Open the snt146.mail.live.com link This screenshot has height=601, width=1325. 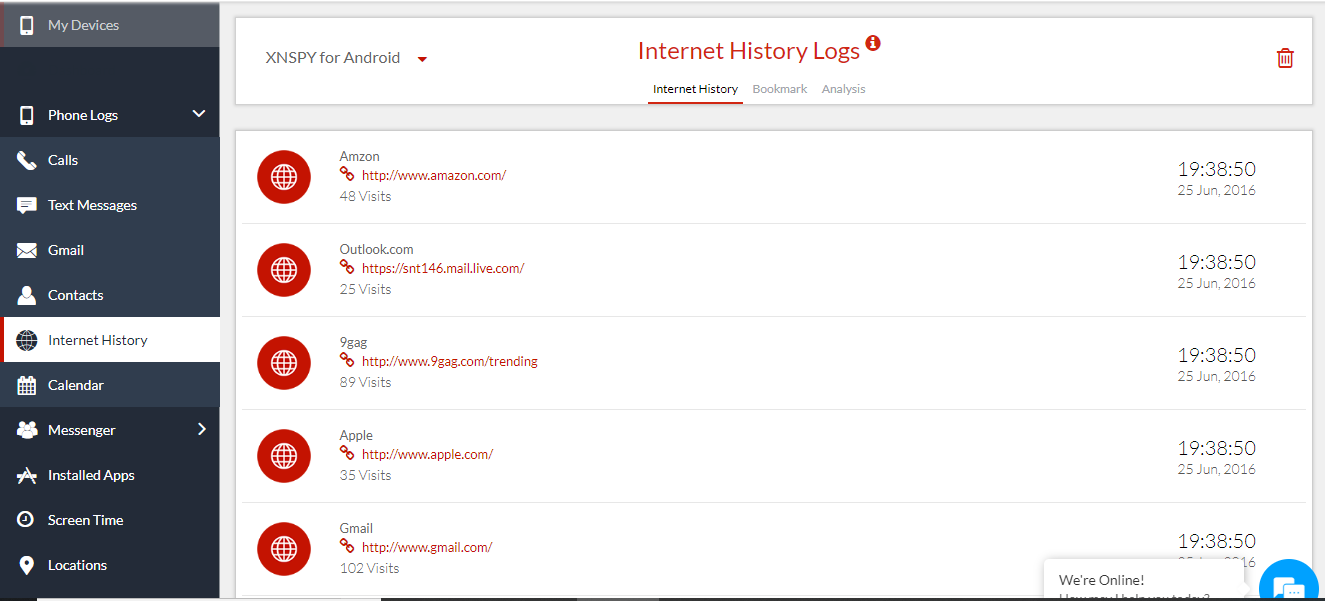(x=443, y=268)
